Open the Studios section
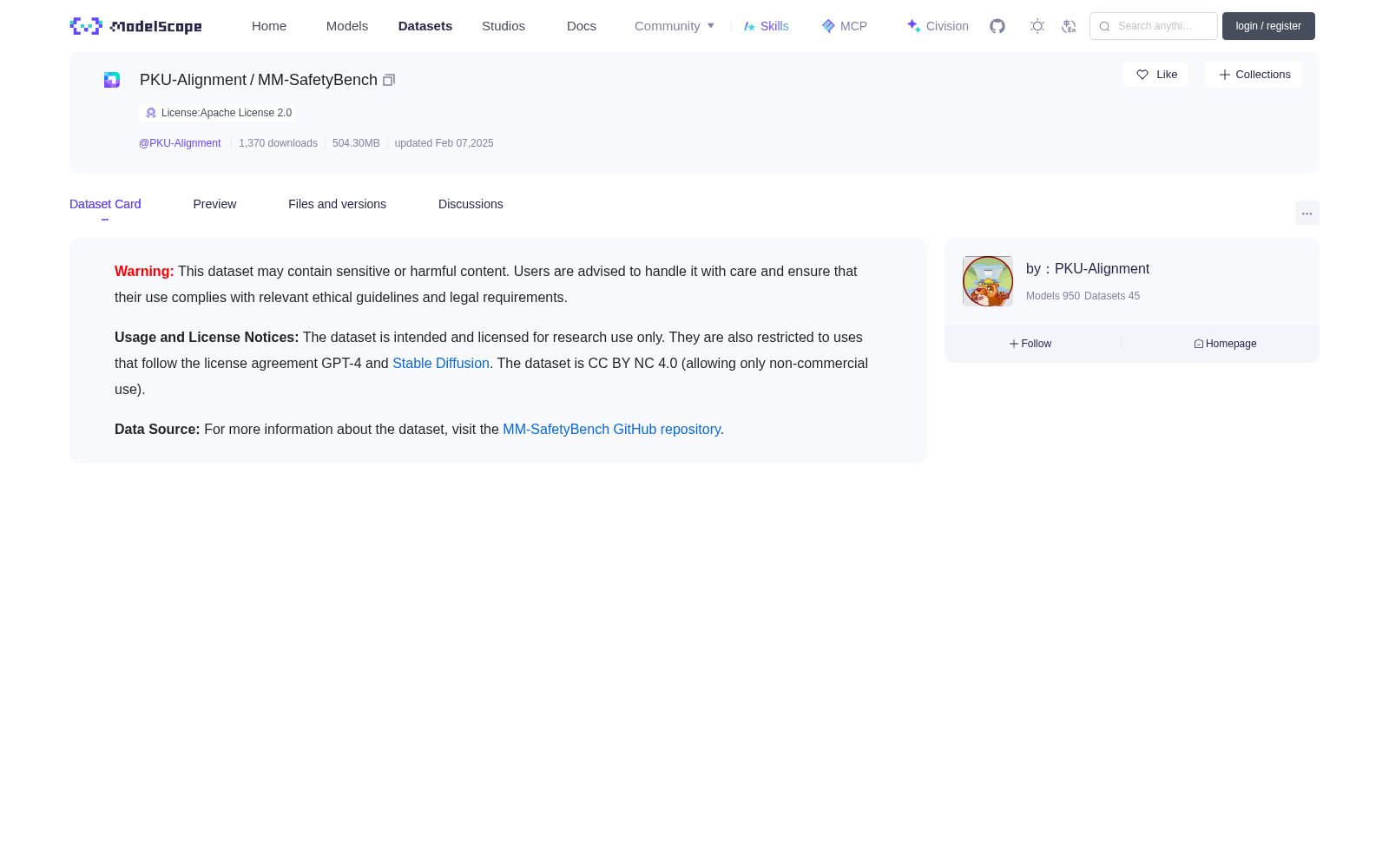Screen dimensions: 1389x868 pyautogui.click(x=504, y=26)
